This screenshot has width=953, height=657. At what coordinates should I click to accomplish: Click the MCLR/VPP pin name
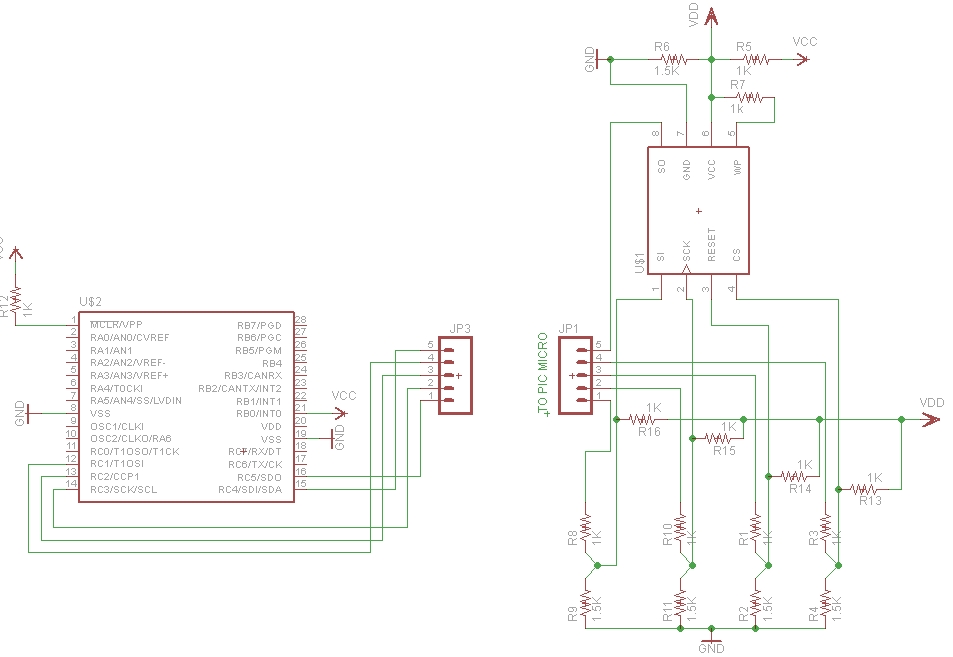pyautogui.click(x=117, y=325)
